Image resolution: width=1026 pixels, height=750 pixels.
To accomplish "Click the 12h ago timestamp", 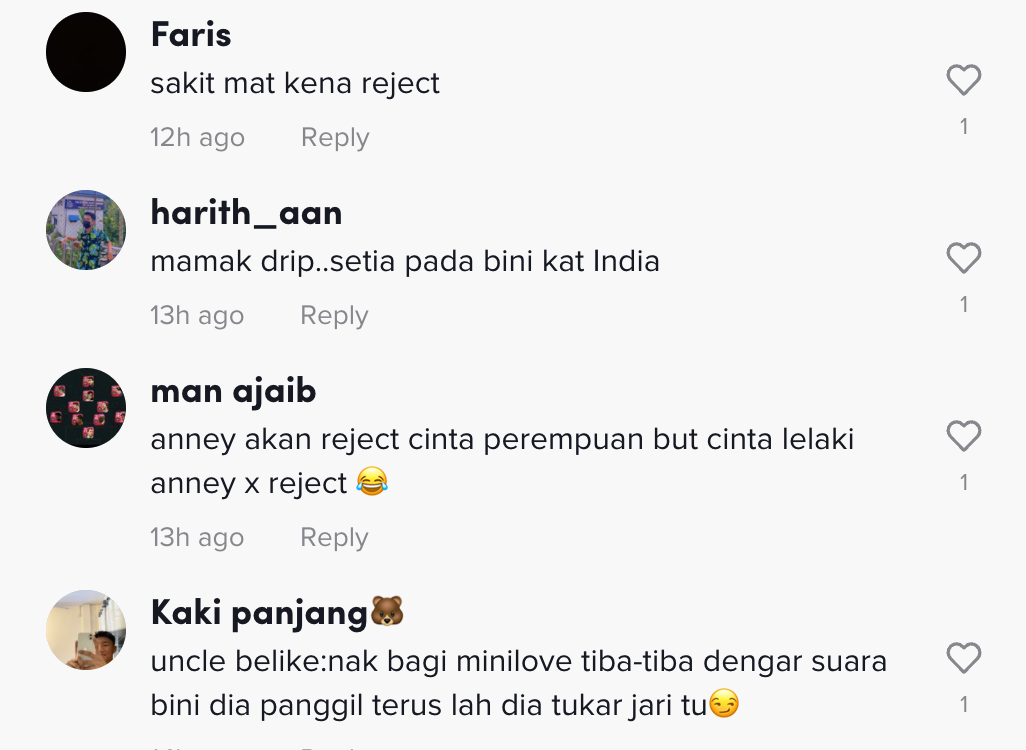I will (197, 138).
